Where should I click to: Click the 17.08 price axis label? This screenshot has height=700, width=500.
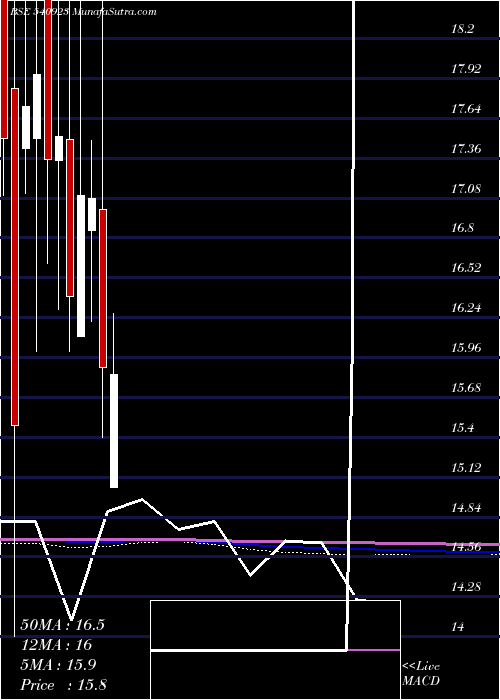[x=466, y=188]
